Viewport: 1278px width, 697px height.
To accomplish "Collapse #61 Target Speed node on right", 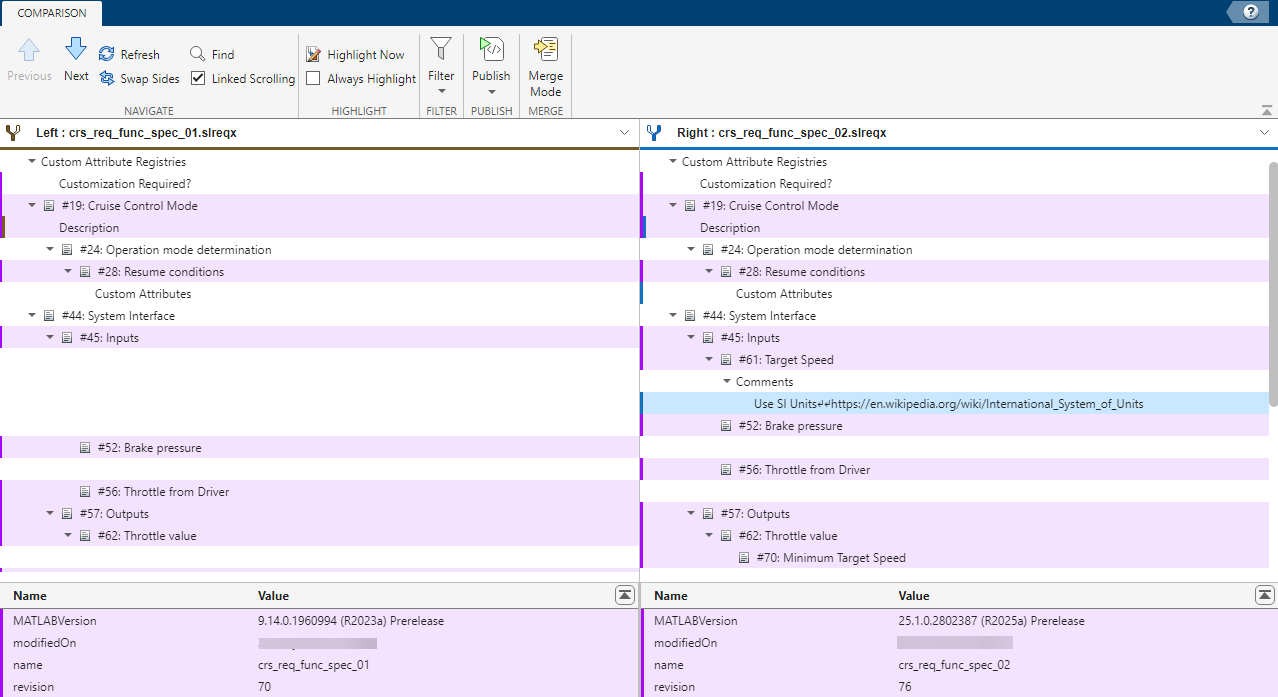I will point(710,360).
